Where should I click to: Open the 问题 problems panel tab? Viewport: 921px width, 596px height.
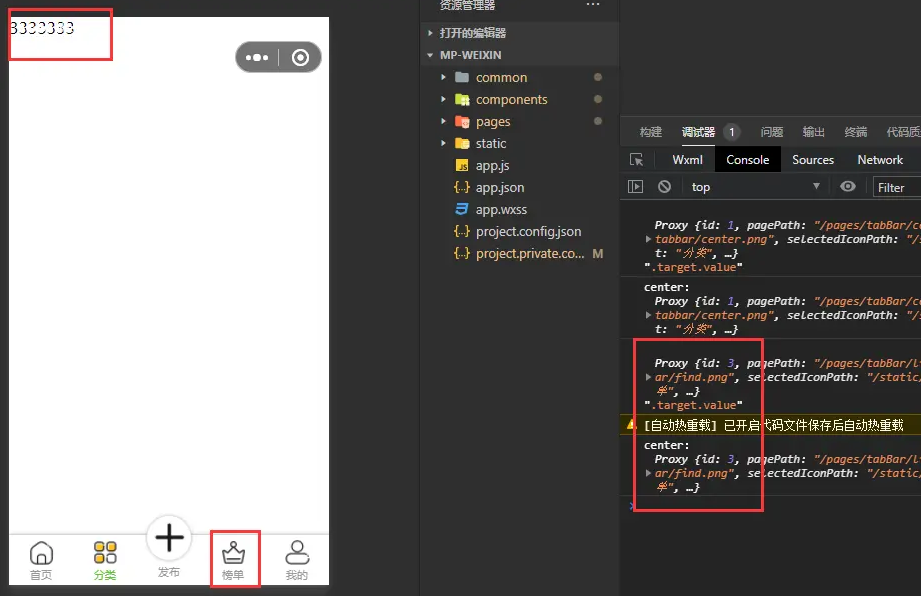(771, 132)
